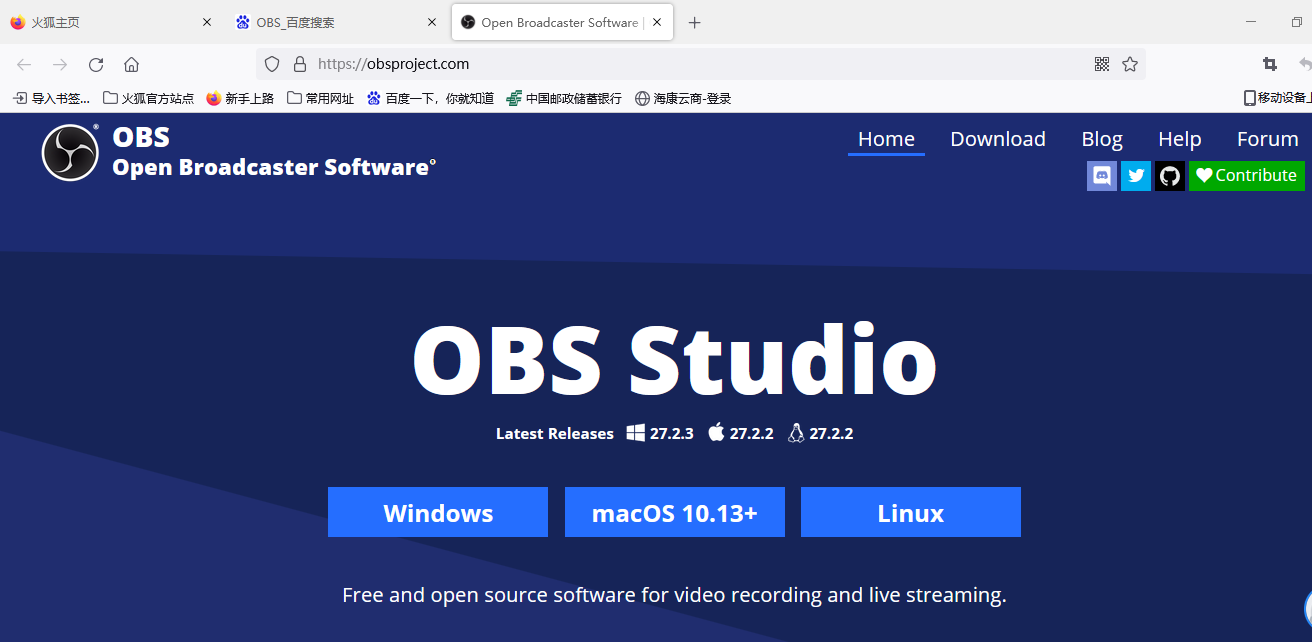Click the macOS version 27.2.2 text

751,433
